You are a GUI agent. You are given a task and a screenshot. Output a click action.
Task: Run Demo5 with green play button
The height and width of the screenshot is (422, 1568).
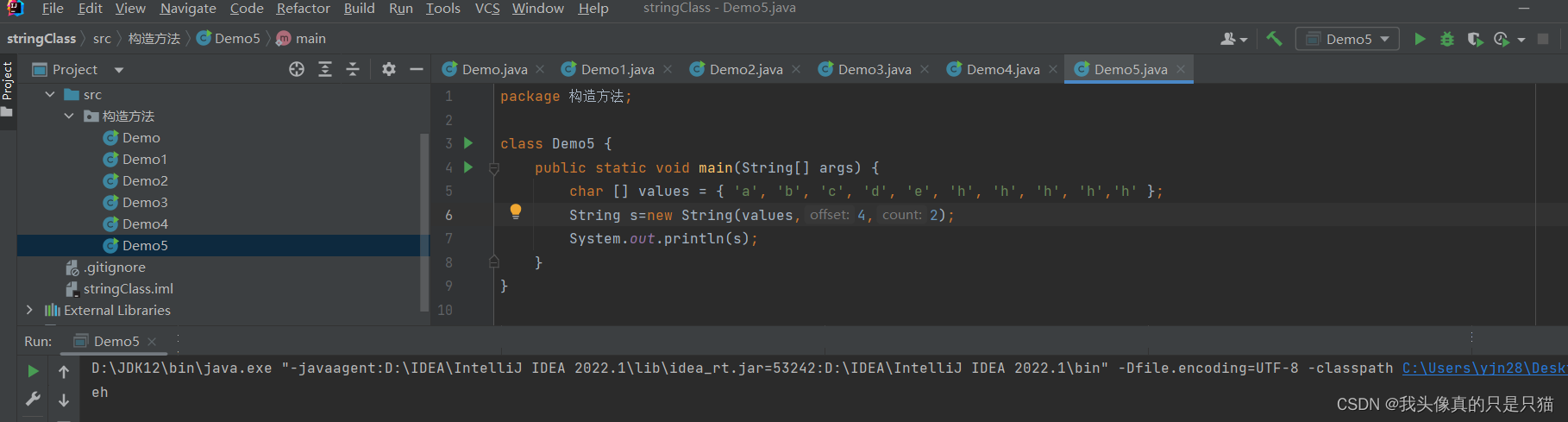1420,39
